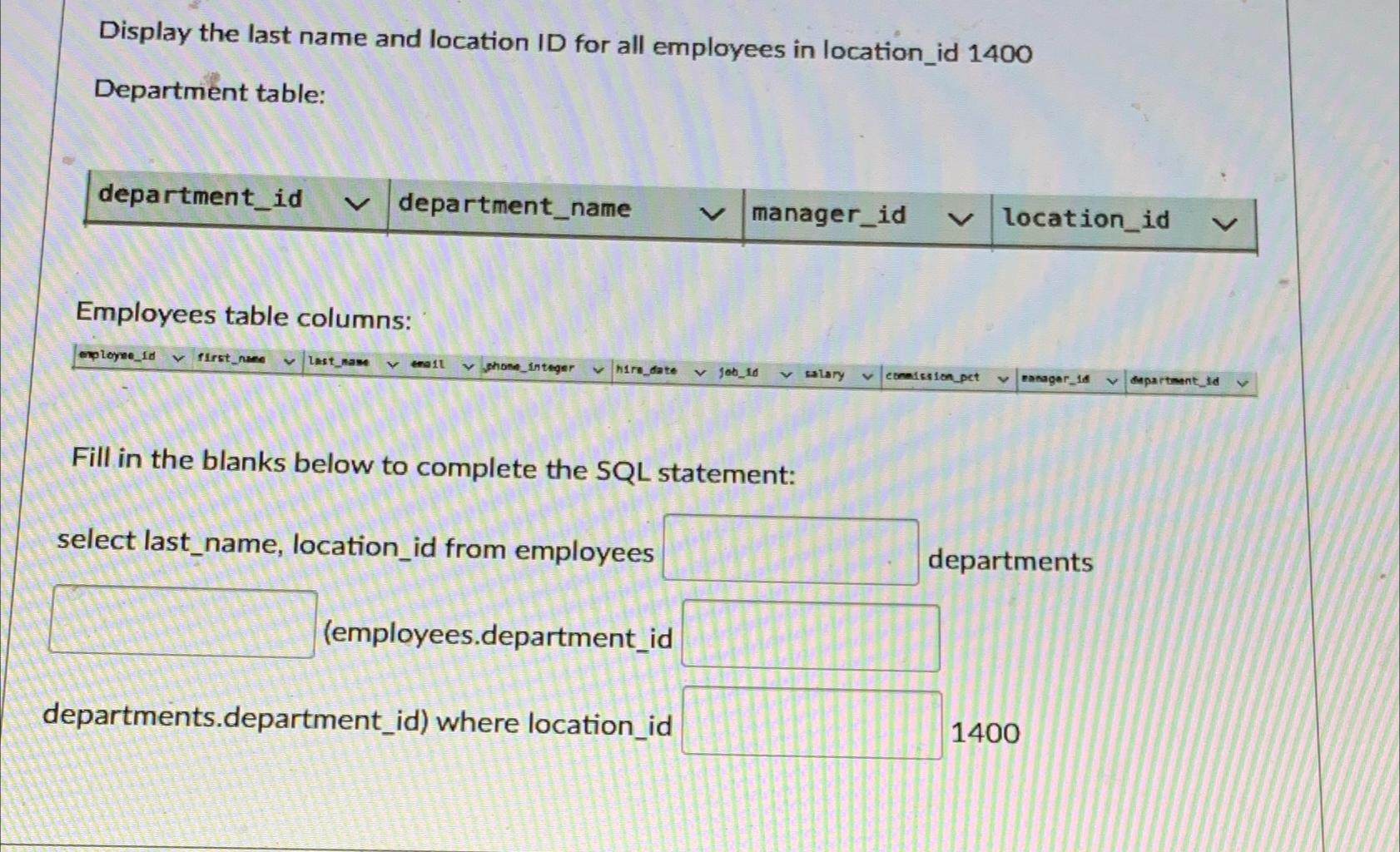This screenshot has width=1400, height=852.
Task: Open the Employees table manager_id dropdown arrow
Action: pos(1111,382)
